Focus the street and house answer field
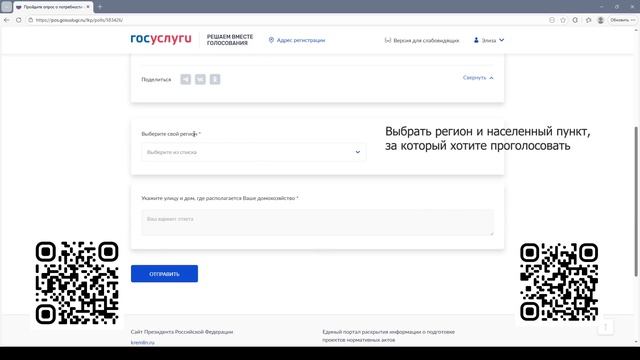640x360 pixels. pos(318,222)
